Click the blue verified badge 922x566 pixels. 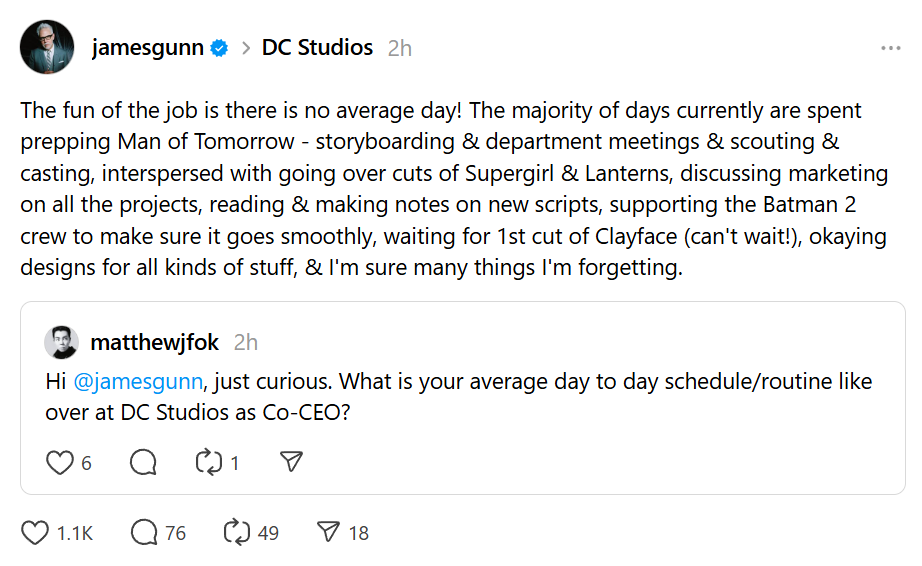coord(220,48)
